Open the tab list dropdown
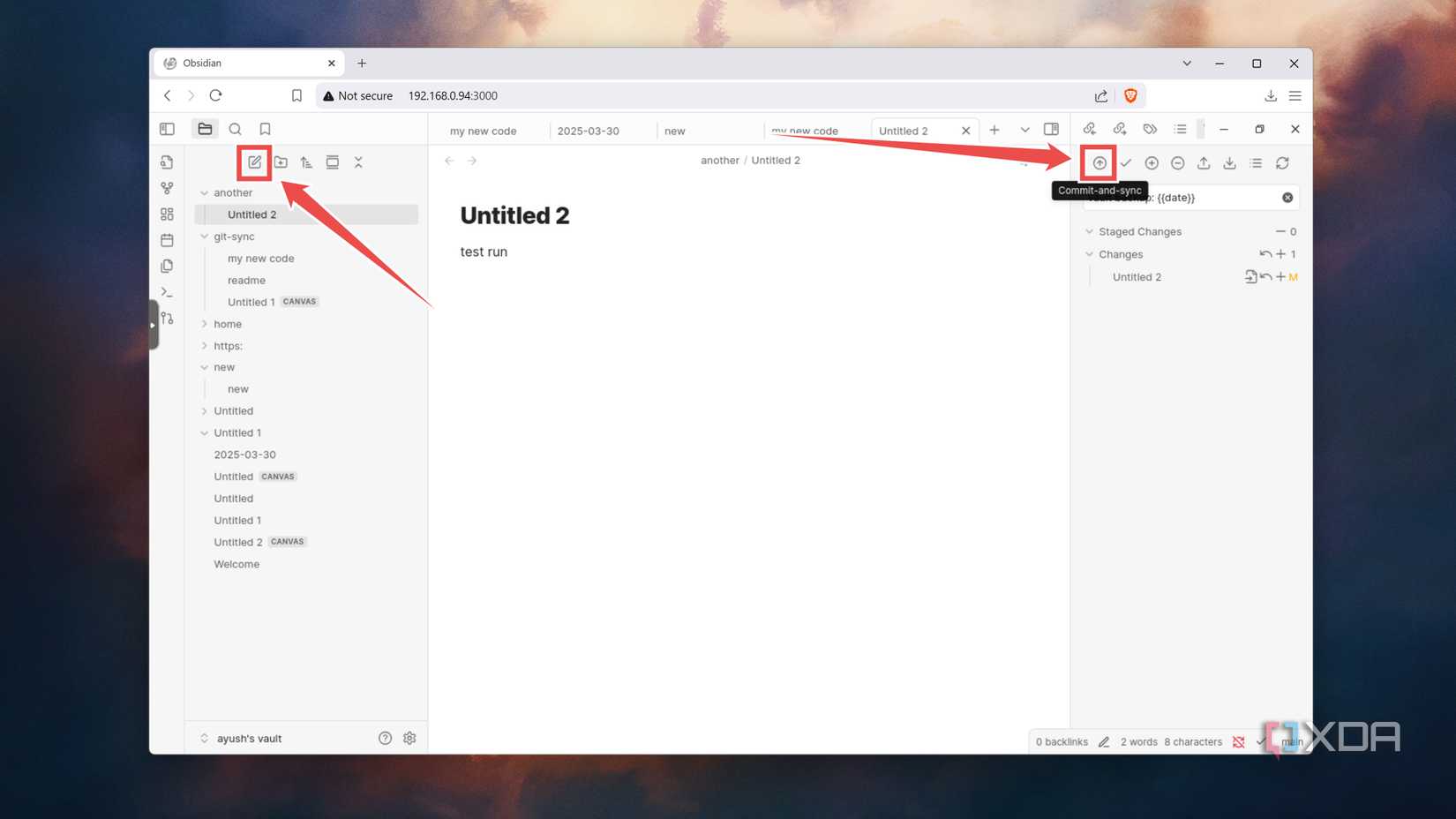 tap(1024, 130)
